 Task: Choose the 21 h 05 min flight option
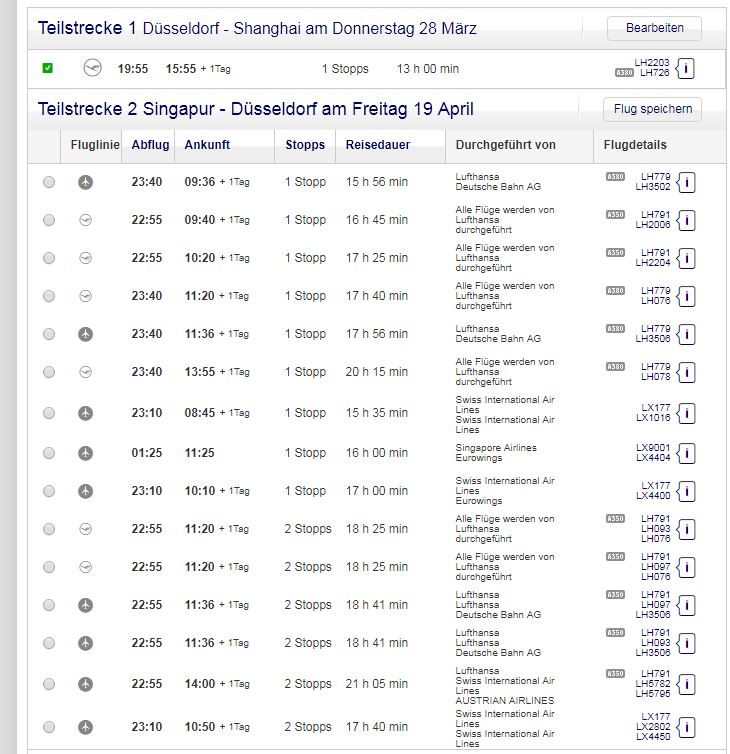49,684
